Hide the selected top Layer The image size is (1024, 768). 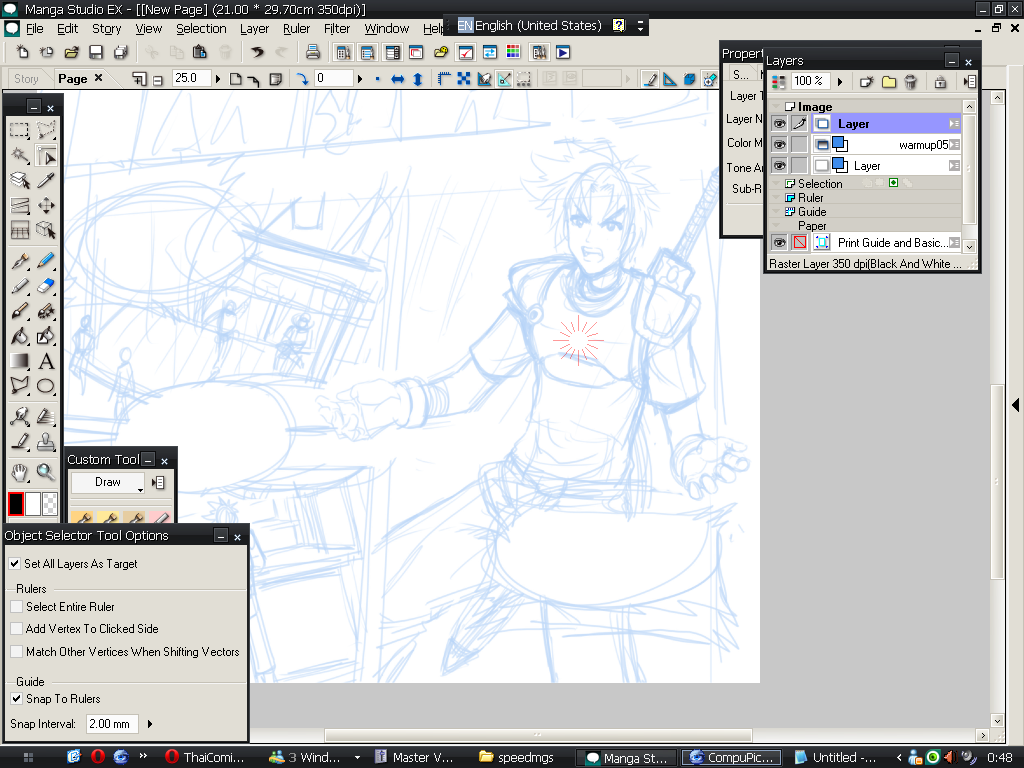pyautogui.click(x=779, y=123)
